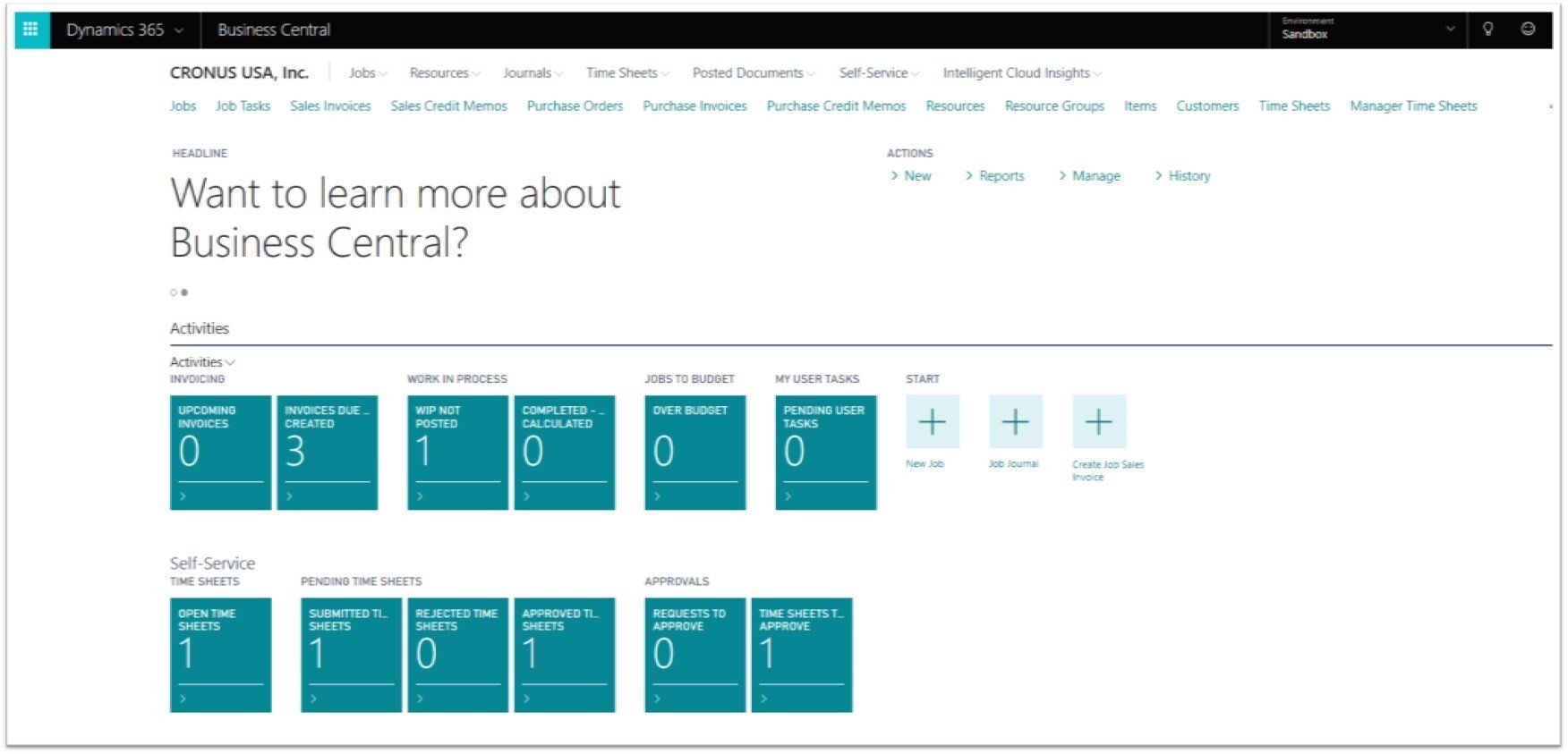Open the Journals menu
Viewport: 1568px width, 754px height.
[x=532, y=73]
